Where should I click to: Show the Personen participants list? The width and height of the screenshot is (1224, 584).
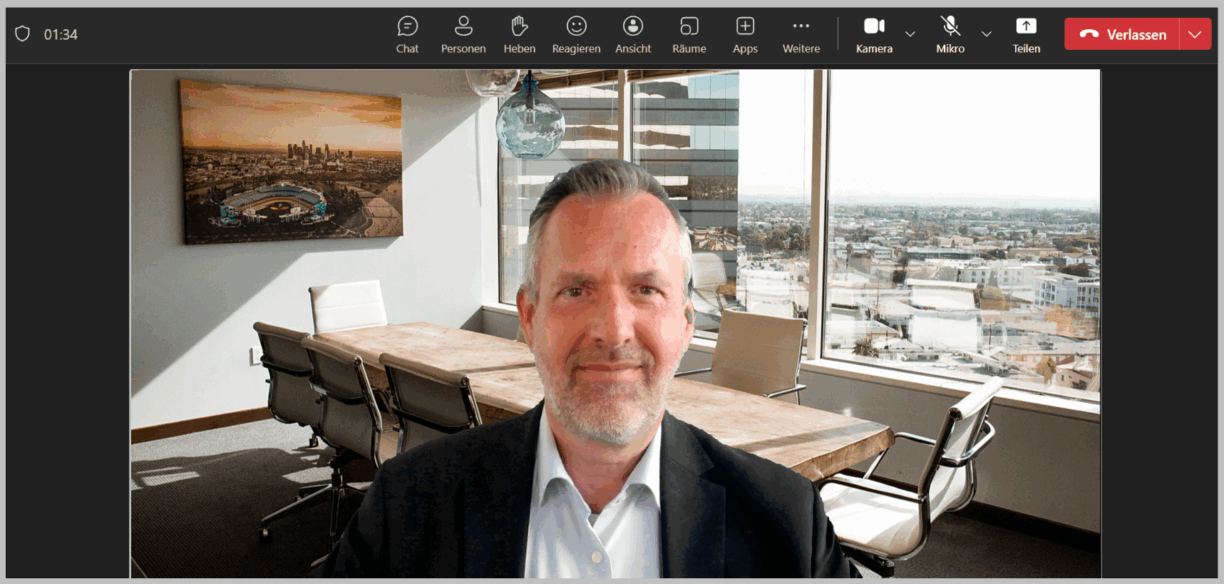[463, 35]
